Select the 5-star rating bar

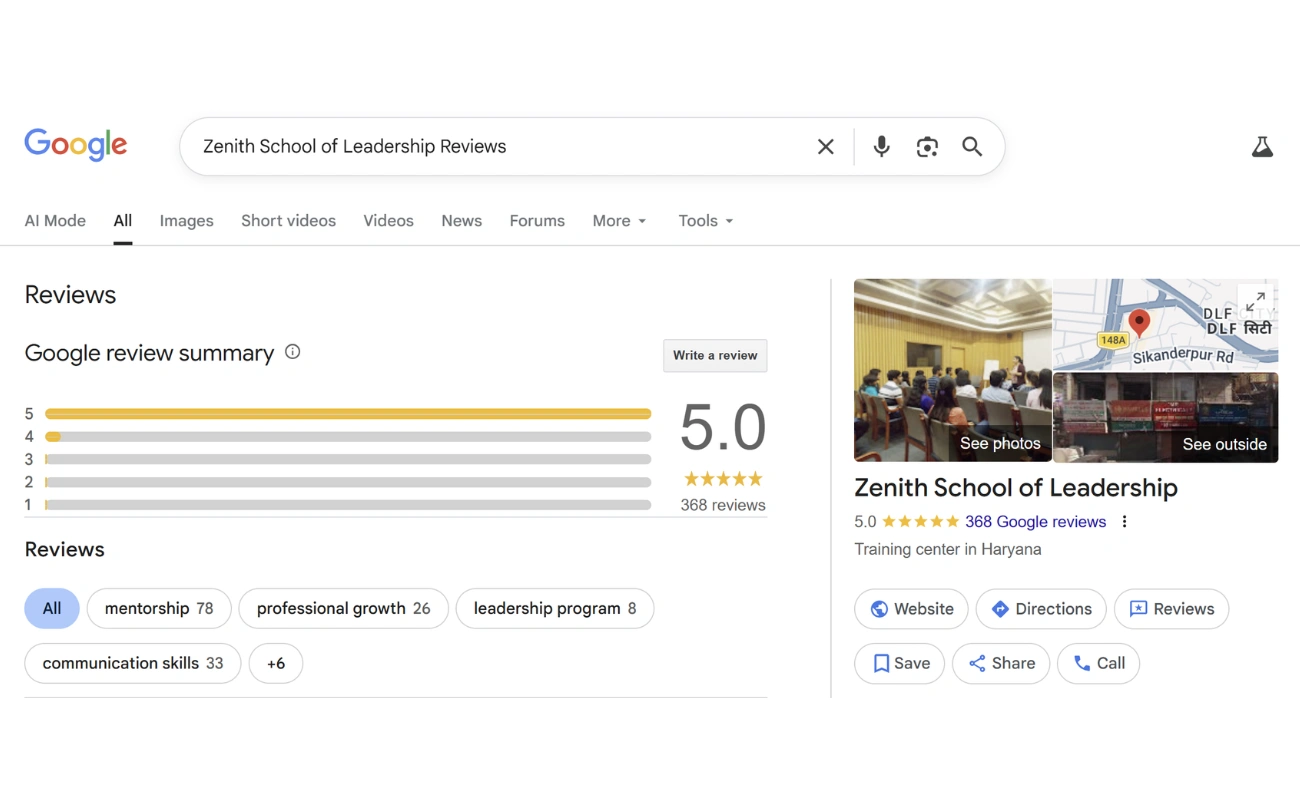pyautogui.click(x=348, y=414)
